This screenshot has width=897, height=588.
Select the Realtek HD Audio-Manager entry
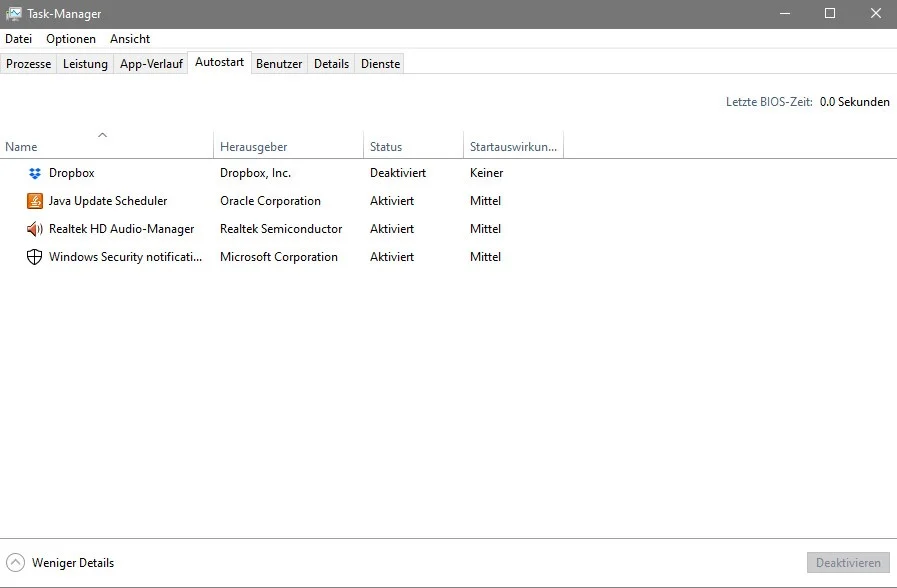point(121,229)
